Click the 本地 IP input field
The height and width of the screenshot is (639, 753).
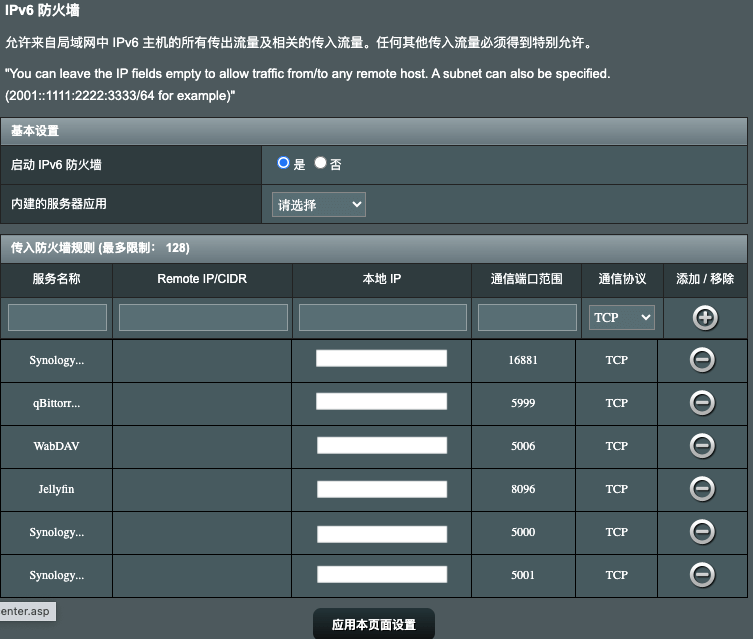[382, 317]
